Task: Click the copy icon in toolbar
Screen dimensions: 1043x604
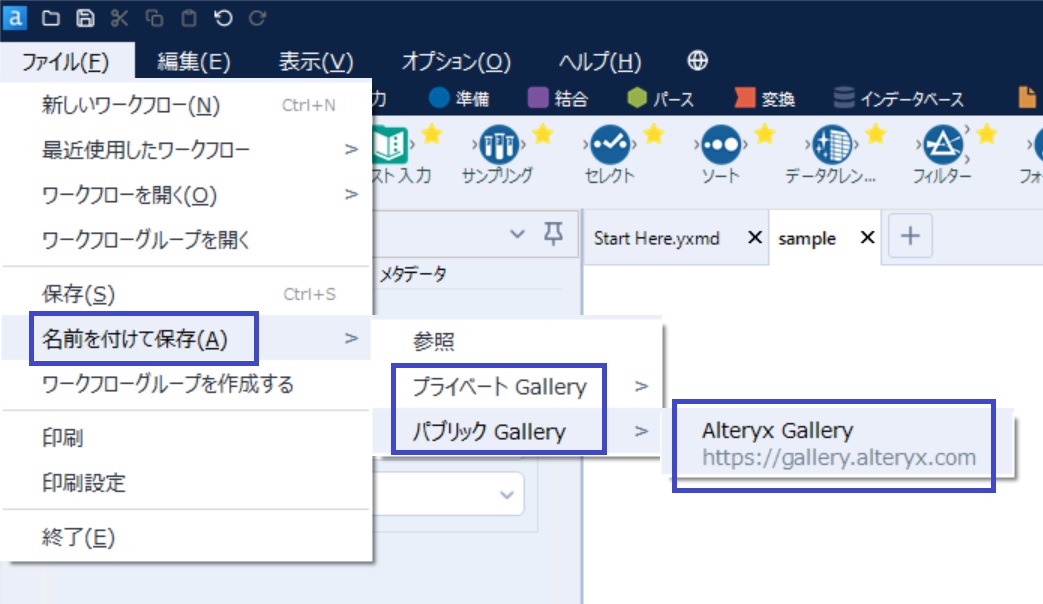Action: [x=154, y=18]
